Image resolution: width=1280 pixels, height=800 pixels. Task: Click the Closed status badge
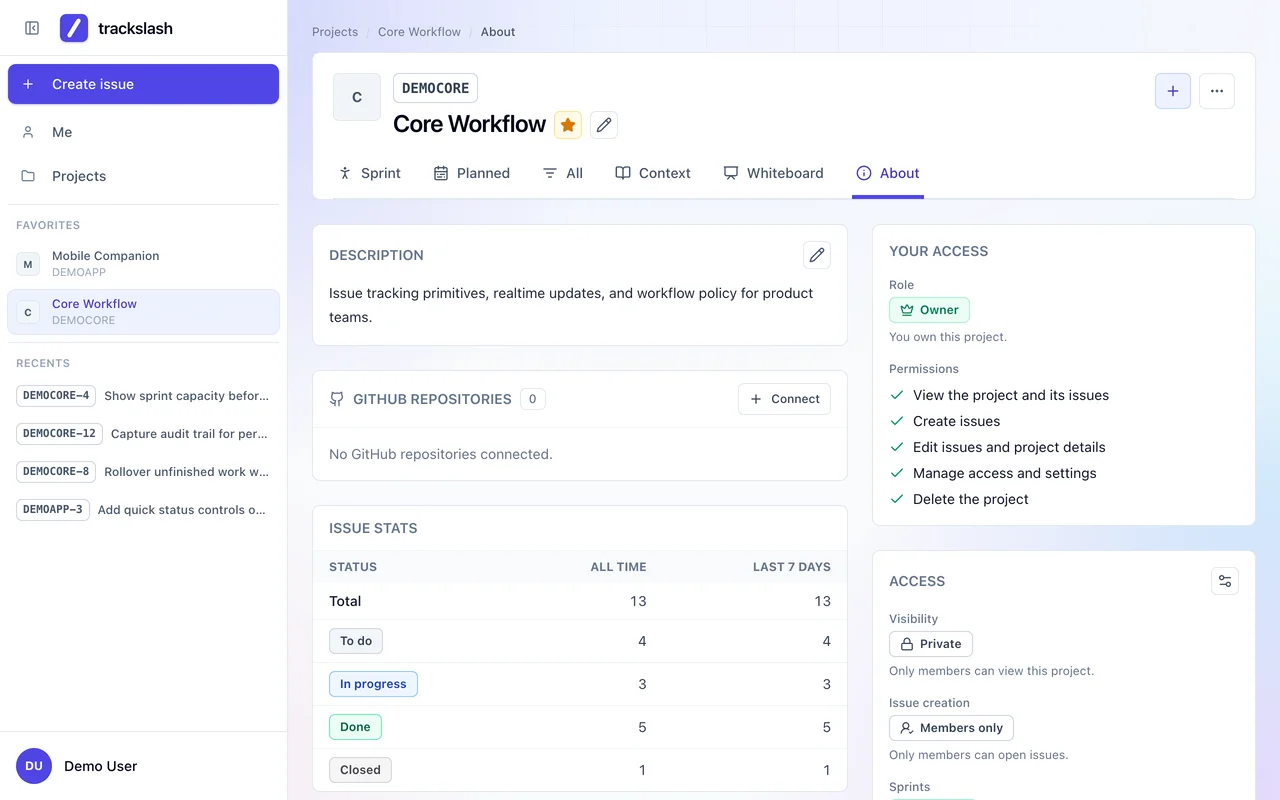[360, 770]
